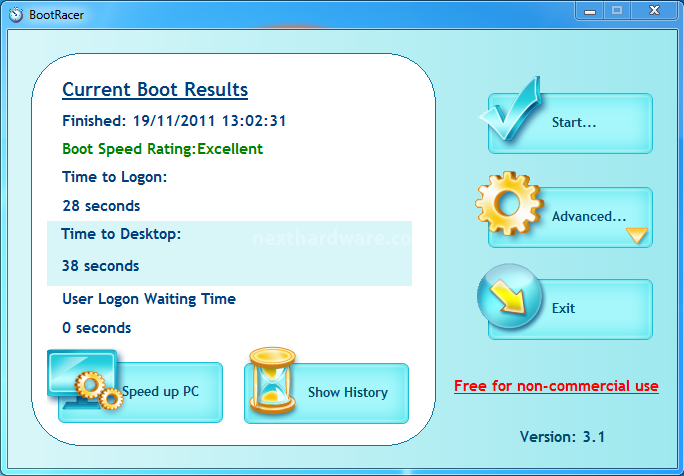The height and width of the screenshot is (476, 684).
Task: Minimize the BootRacer window
Action: (x=590, y=10)
